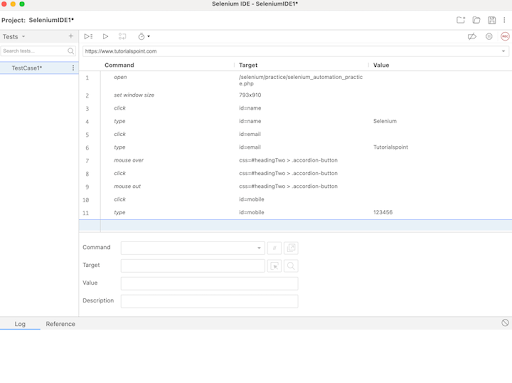Select target in page icon
This screenshot has width=512, height=383.
tap(274, 266)
